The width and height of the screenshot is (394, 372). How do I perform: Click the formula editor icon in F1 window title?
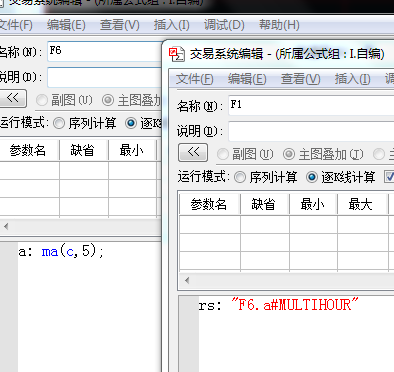pyautogui.click(x=176, y=54)
